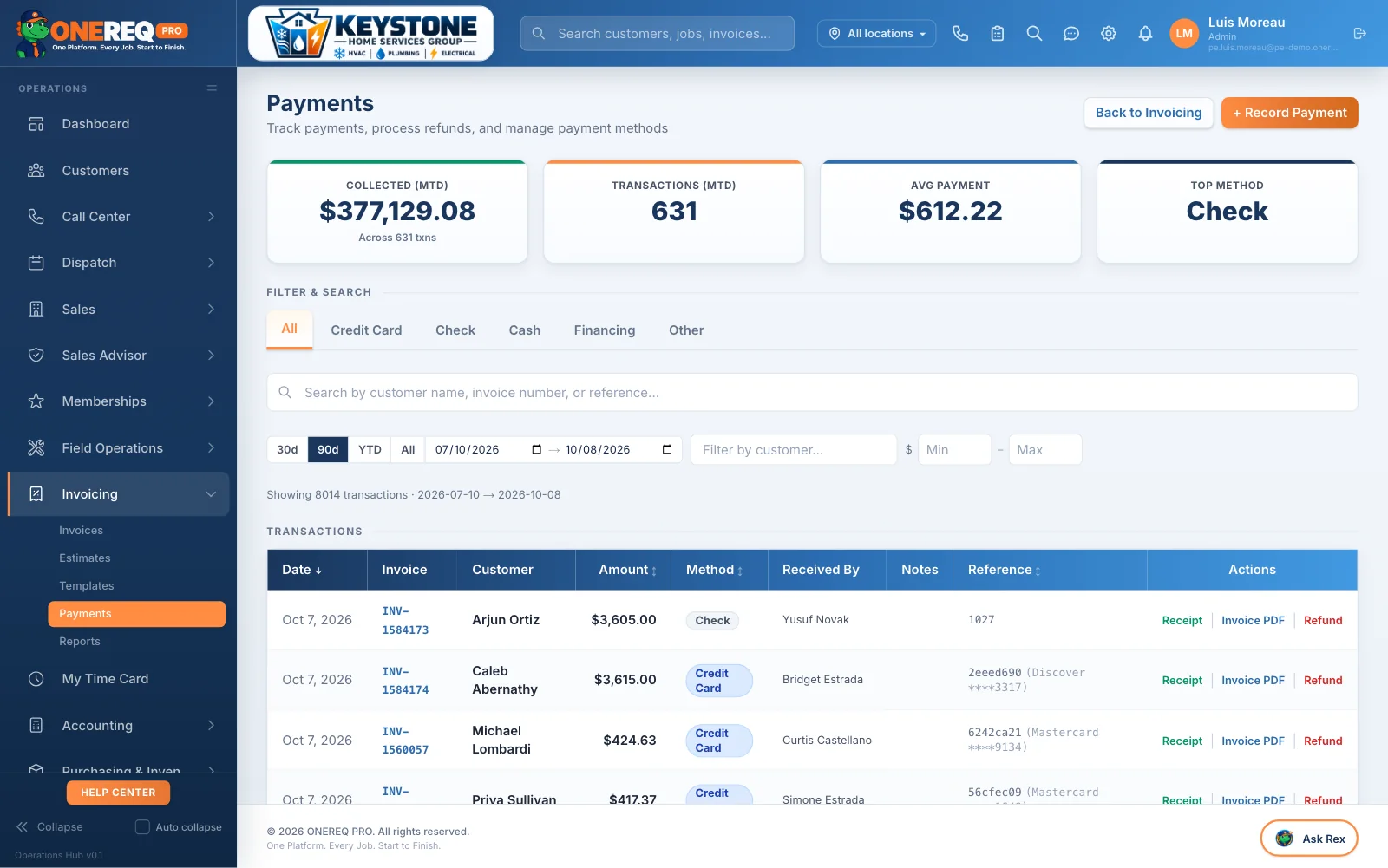Open the start date calendar picker icon

pos(536,449)
